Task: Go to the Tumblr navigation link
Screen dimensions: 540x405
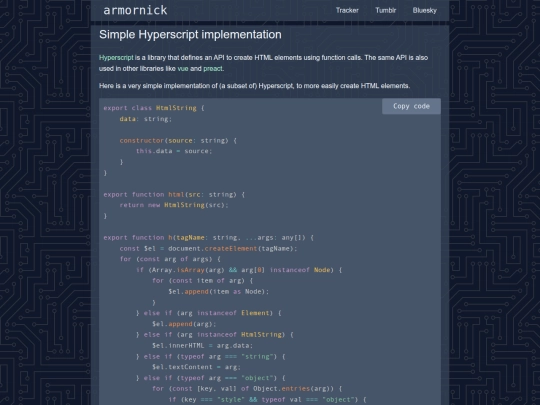Action: [385, 10]
